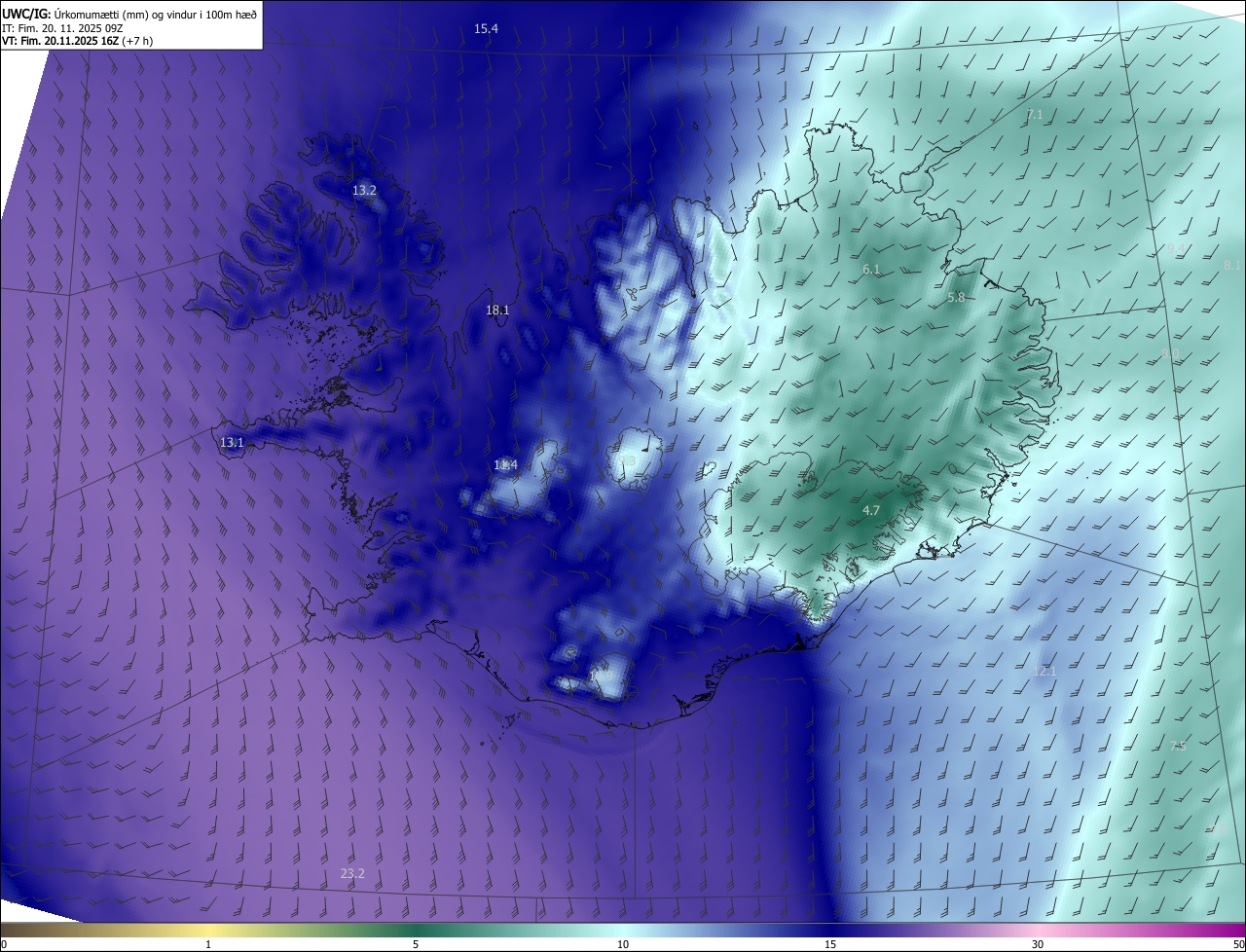1246x952 pixels.
Task: Click the 11.4 value label
Action: pos(505,465)
